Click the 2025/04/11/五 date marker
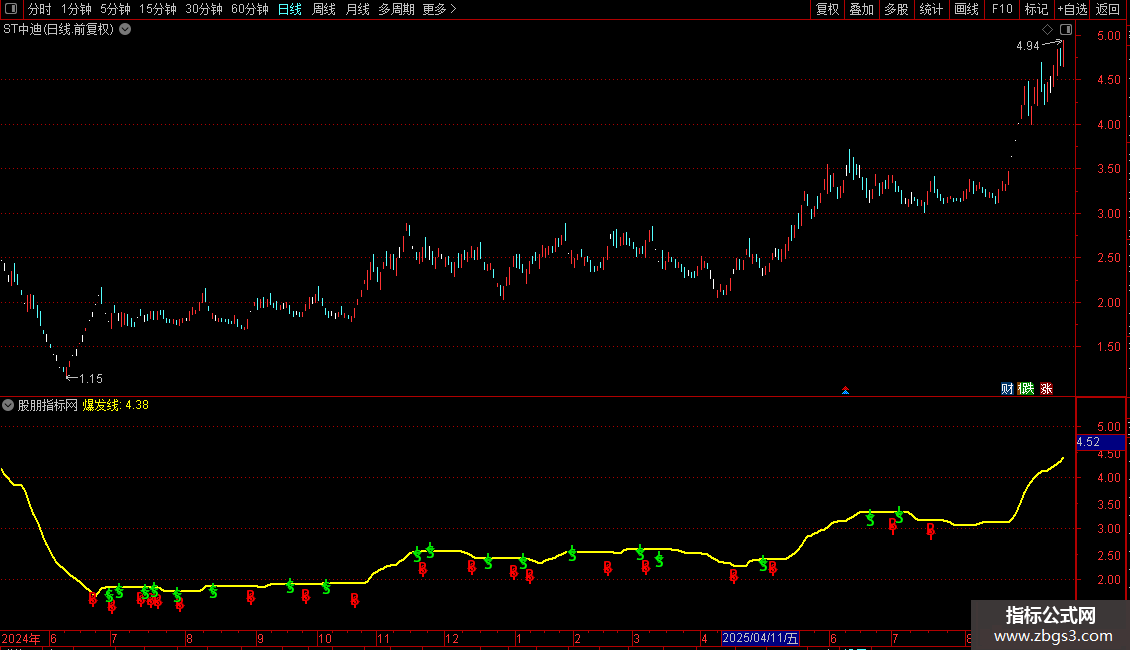Image resolution: width=1130 pixels, height=650 pixels. (x=760, y=638)
